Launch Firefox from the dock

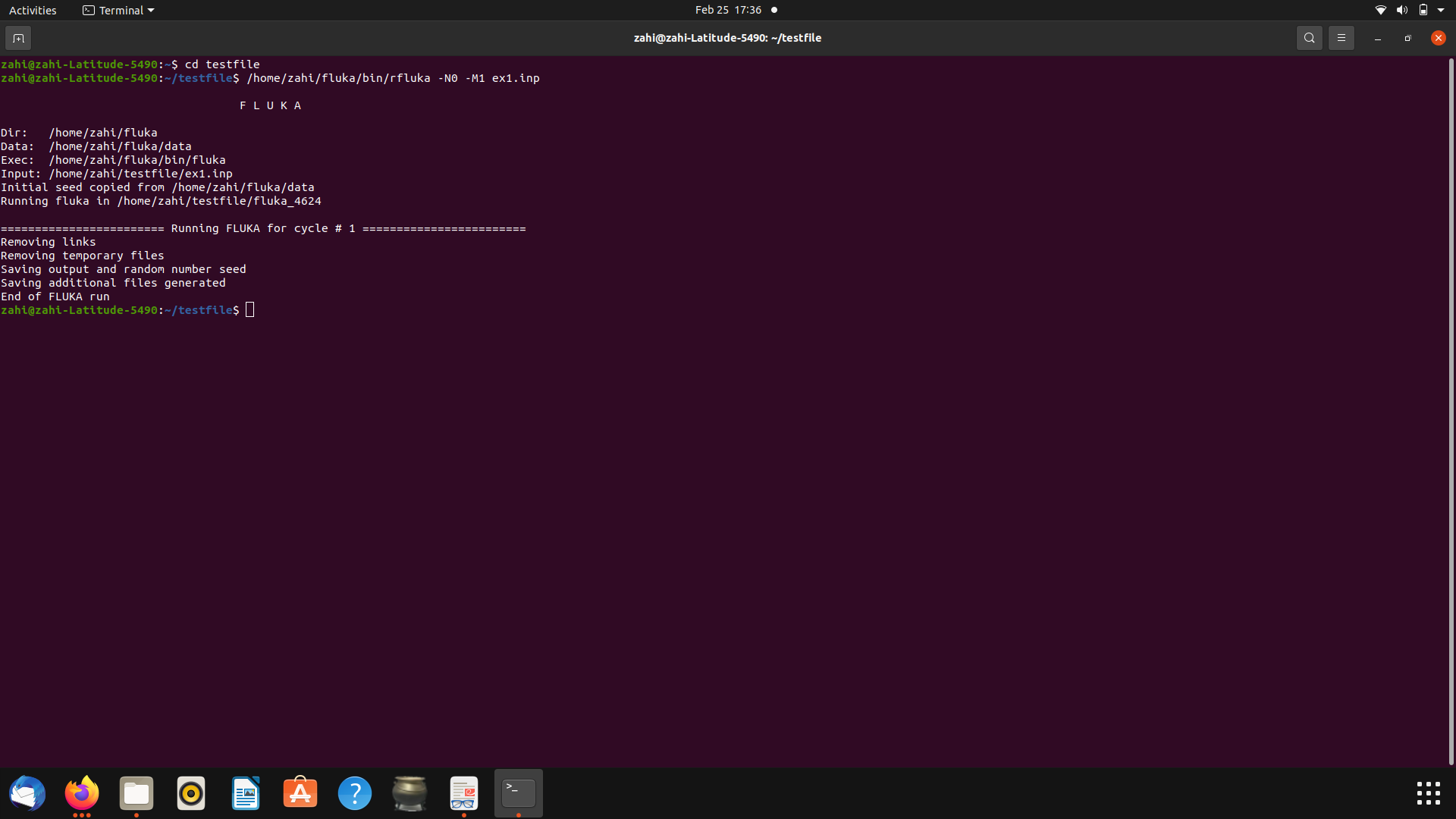click(x=82, y=793)
